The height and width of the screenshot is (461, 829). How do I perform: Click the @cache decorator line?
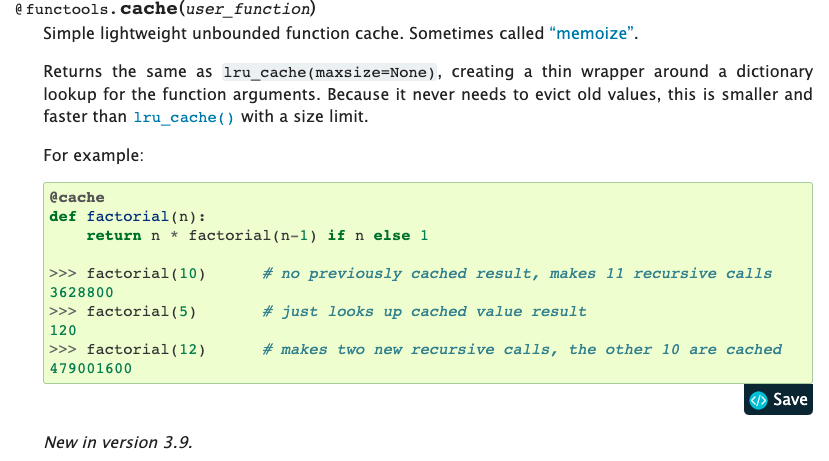(x=77, y=197)
